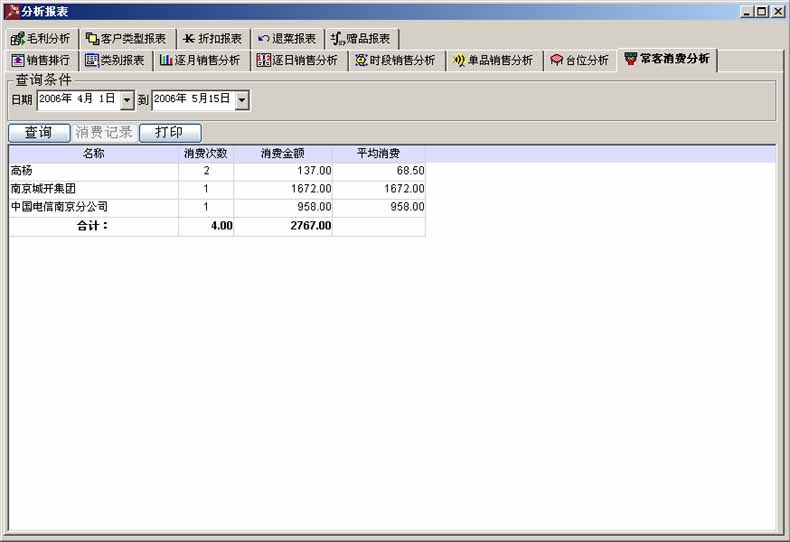
Task: Click the start date field 2006年4月1日
Action: tap(77, 100)
